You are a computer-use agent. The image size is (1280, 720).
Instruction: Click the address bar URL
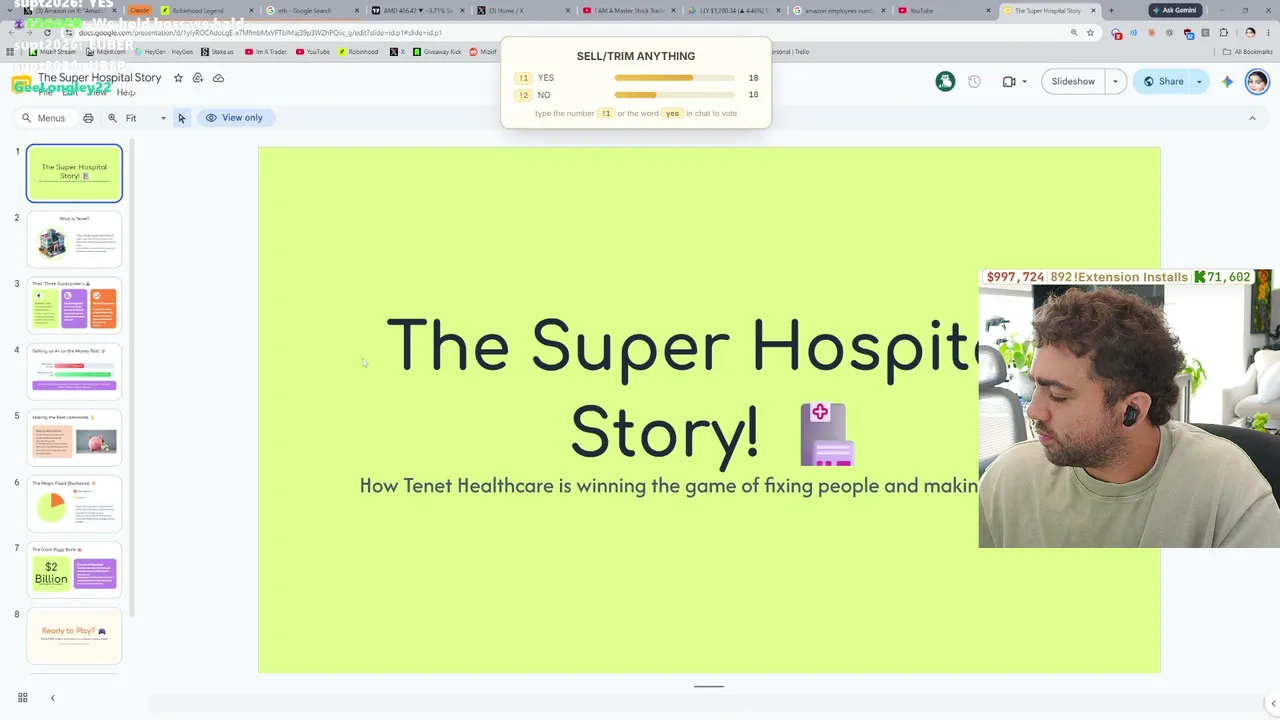(260, 33)
